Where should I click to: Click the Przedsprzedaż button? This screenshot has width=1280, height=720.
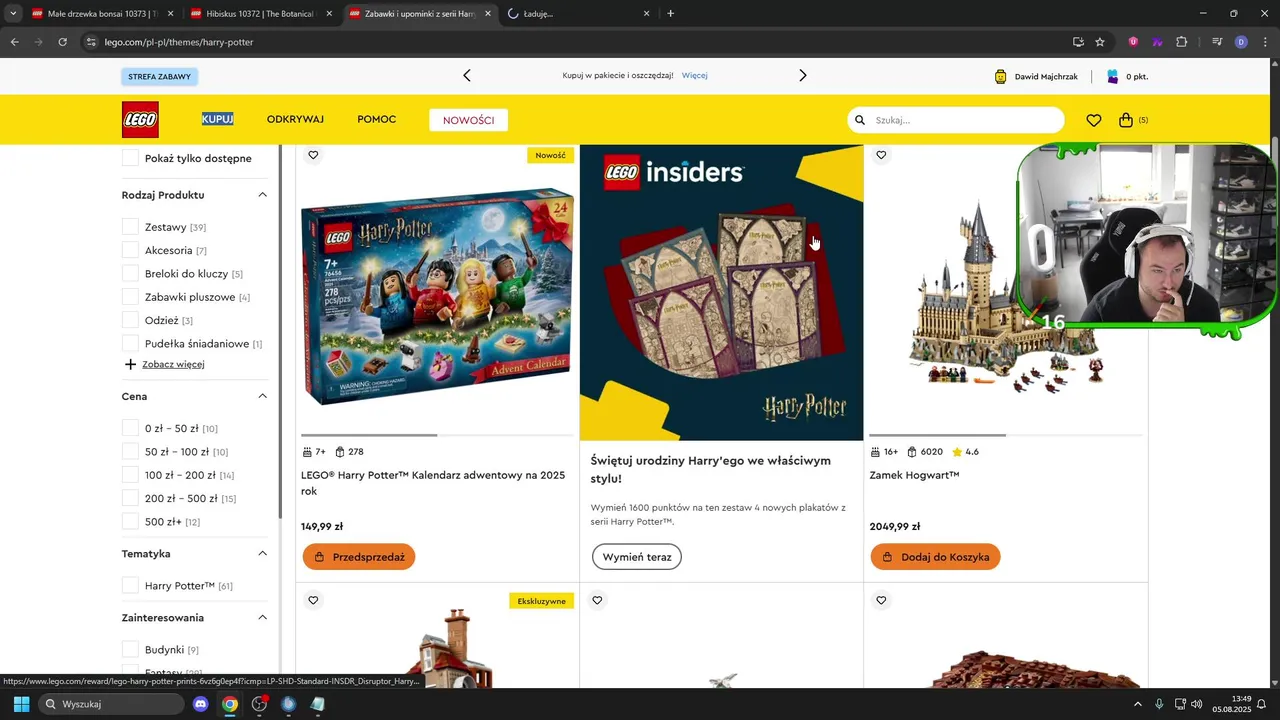358,557
